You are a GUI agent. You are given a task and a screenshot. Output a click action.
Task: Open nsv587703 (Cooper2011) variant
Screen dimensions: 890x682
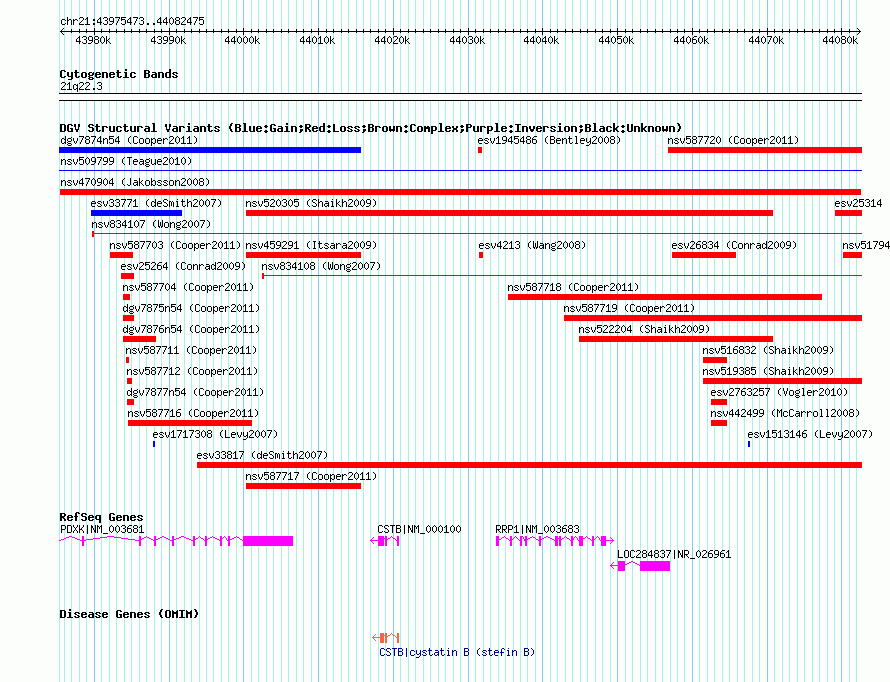tap(175, 245)
